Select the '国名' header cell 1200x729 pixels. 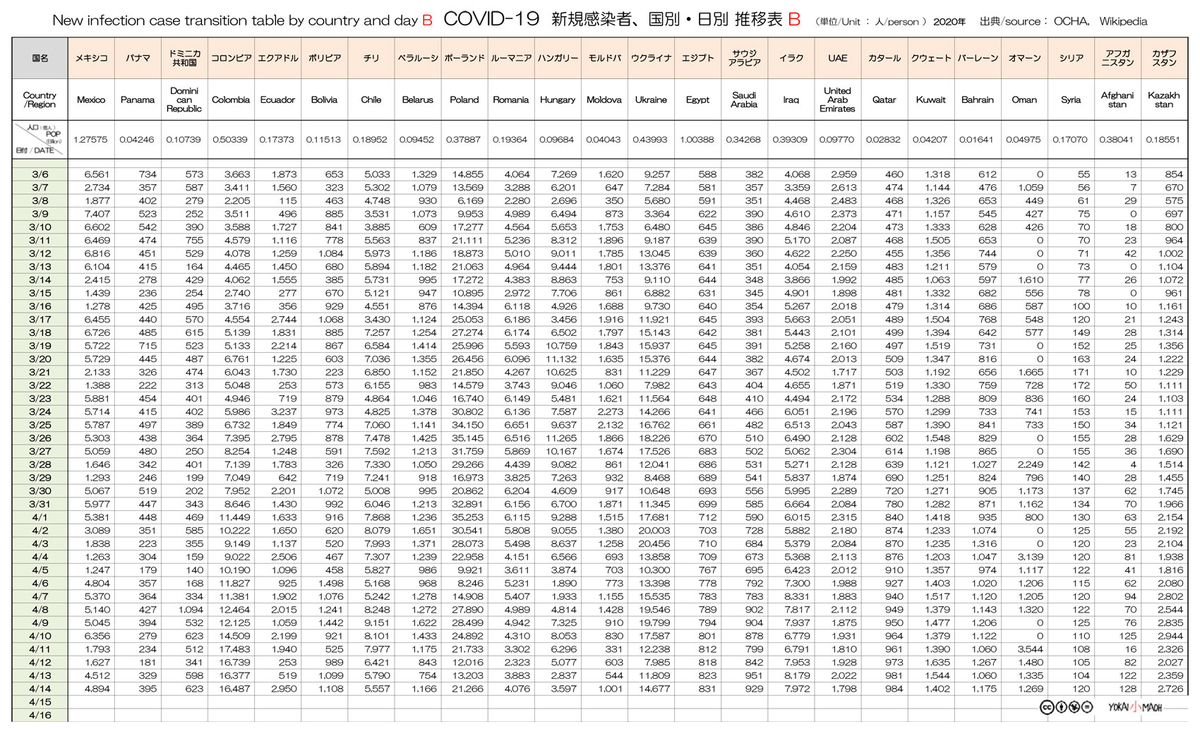[39, 59]
